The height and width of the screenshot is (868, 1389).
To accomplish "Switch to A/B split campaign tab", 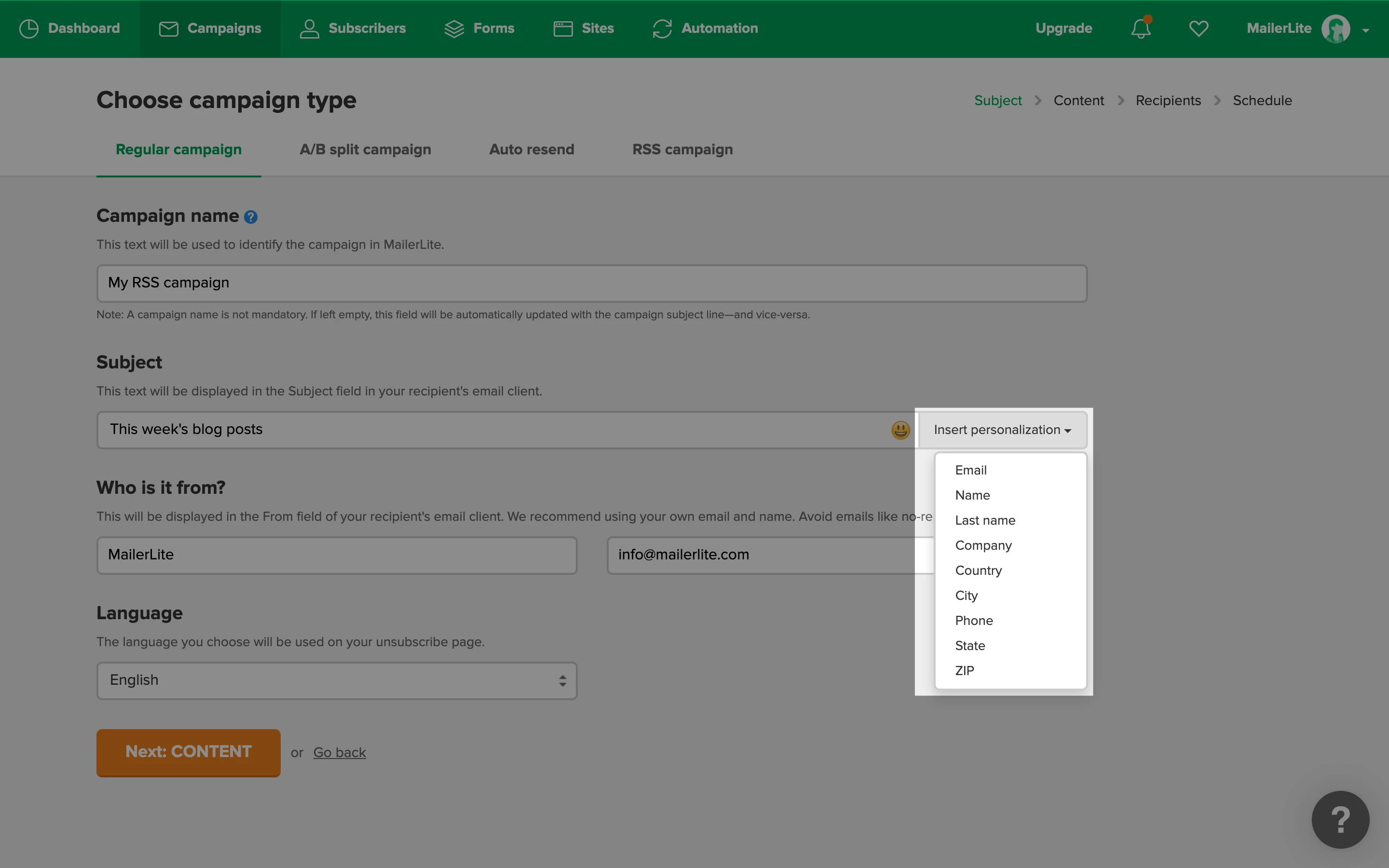I will (x=365, y=149).
